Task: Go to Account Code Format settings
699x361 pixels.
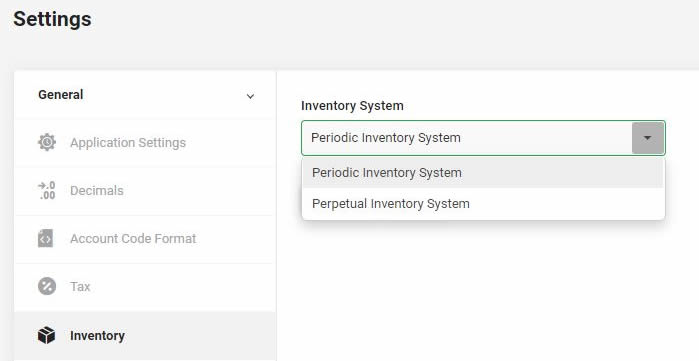Action: tap(133, 238)
